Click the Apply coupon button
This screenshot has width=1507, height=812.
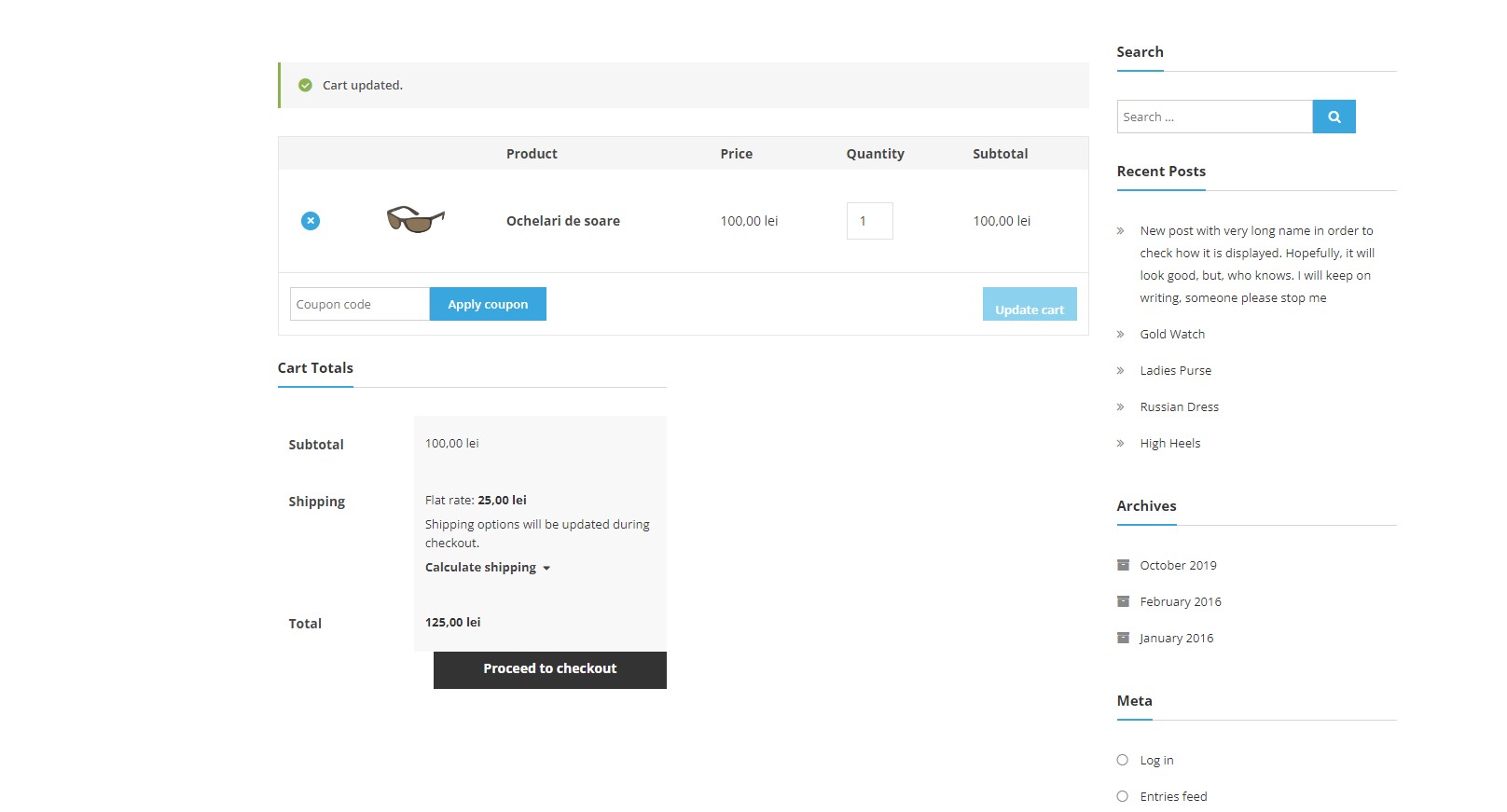tap(488, 304)
